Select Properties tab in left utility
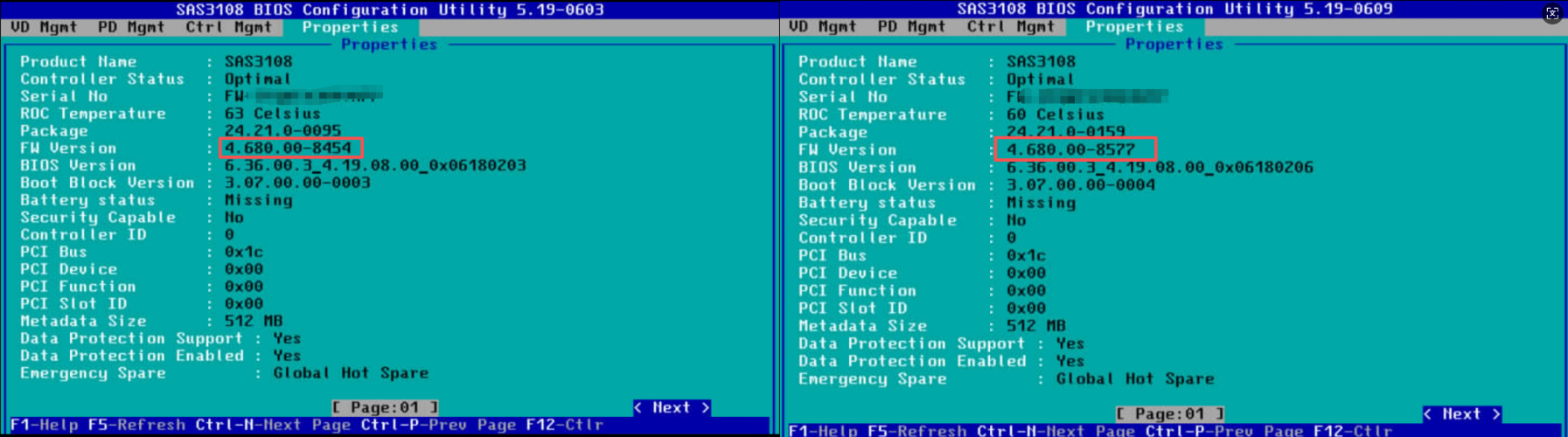The width and height of the screenshot is (1568, 437). 350,27
